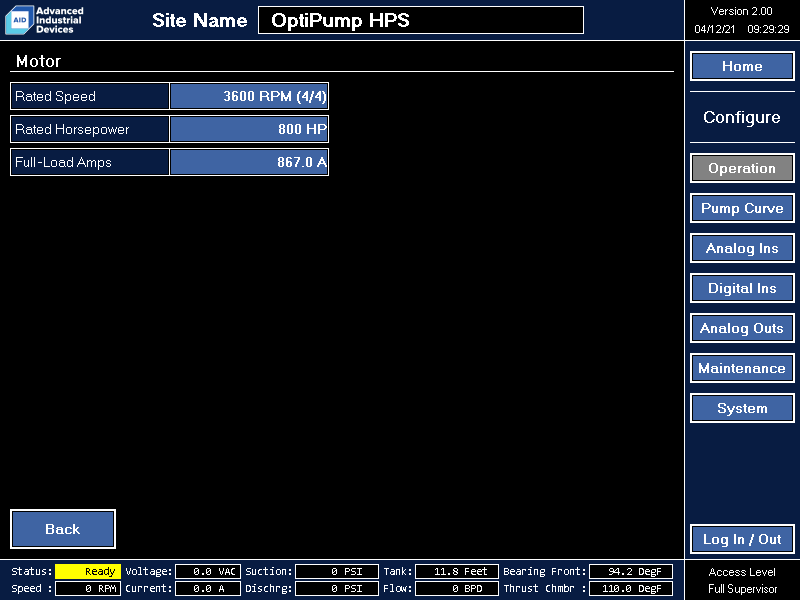Screen dimensions: 800x600
Task: Click the Current 0.0 A readout
Action: click(208, 588)
